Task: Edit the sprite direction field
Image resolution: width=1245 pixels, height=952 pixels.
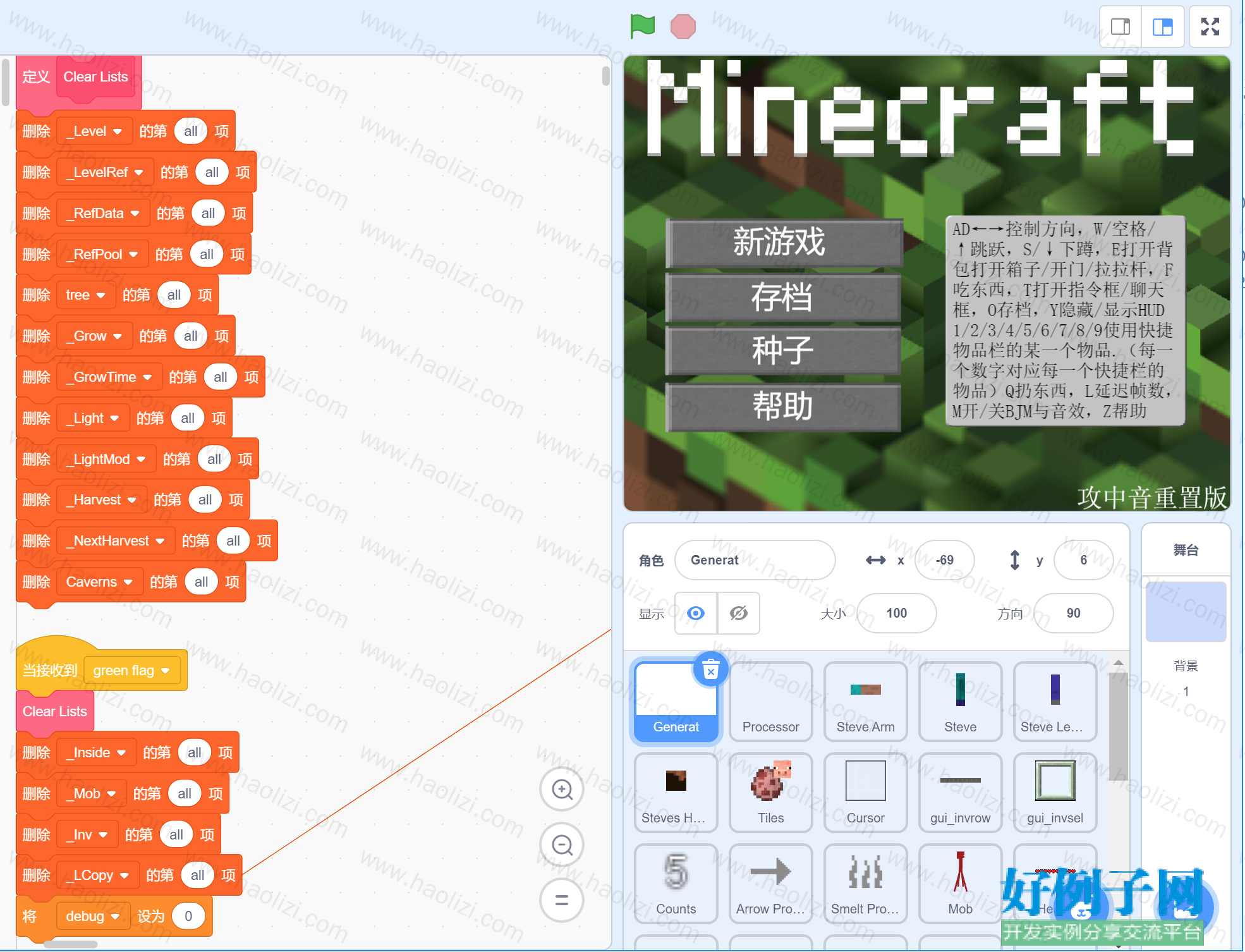Action: 1073,613
